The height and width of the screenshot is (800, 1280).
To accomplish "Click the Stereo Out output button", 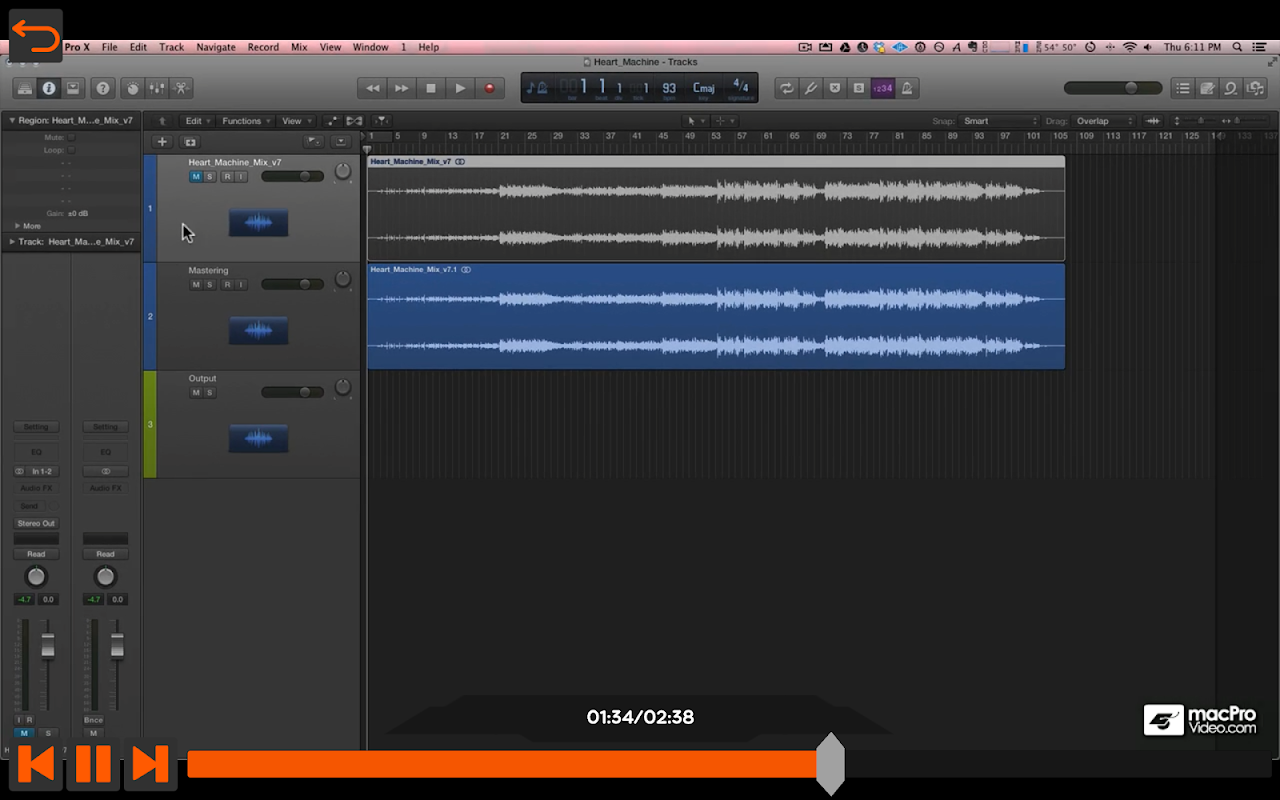I will click(36, 523).
